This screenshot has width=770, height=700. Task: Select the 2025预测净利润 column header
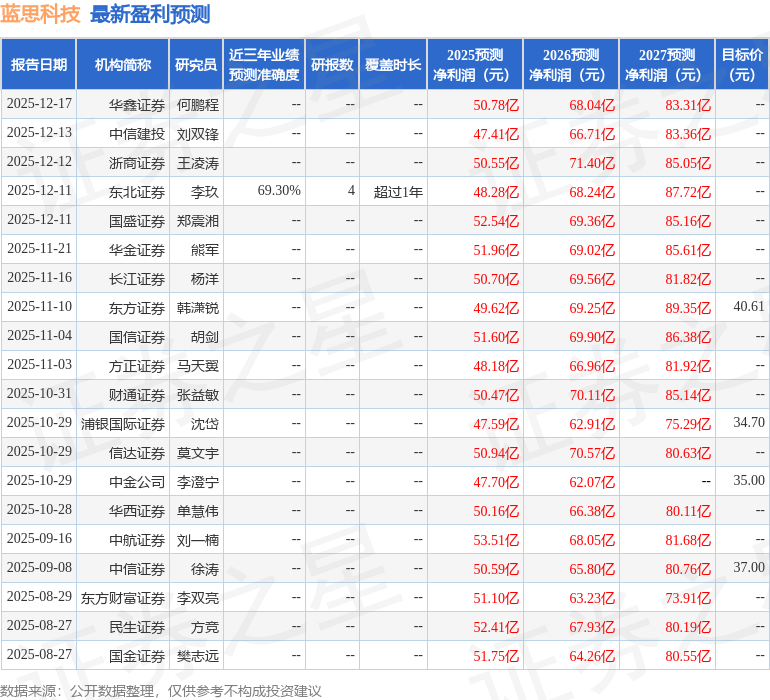pyautogui.click(x=475, y=65)
